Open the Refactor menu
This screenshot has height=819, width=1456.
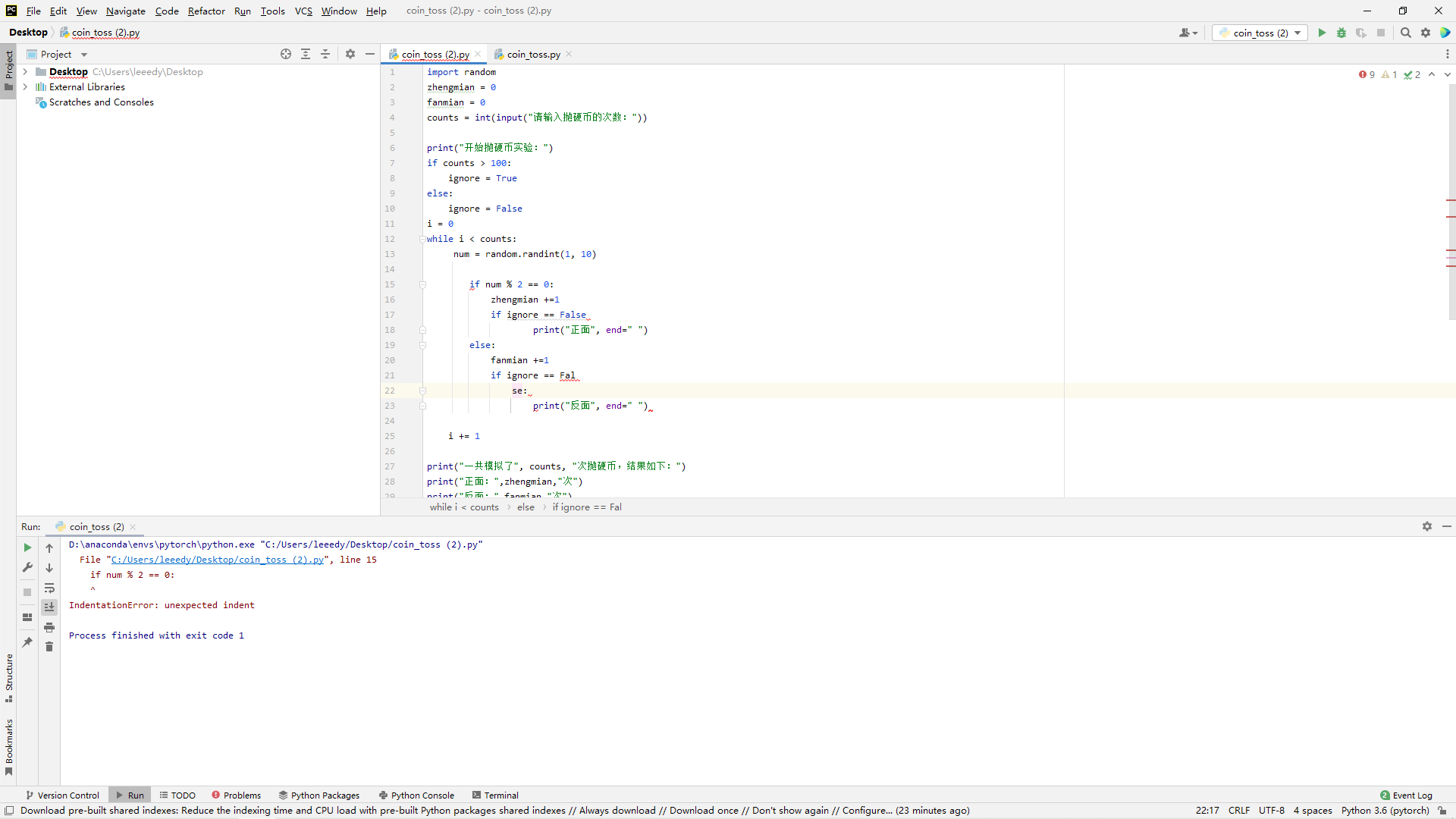206,11
